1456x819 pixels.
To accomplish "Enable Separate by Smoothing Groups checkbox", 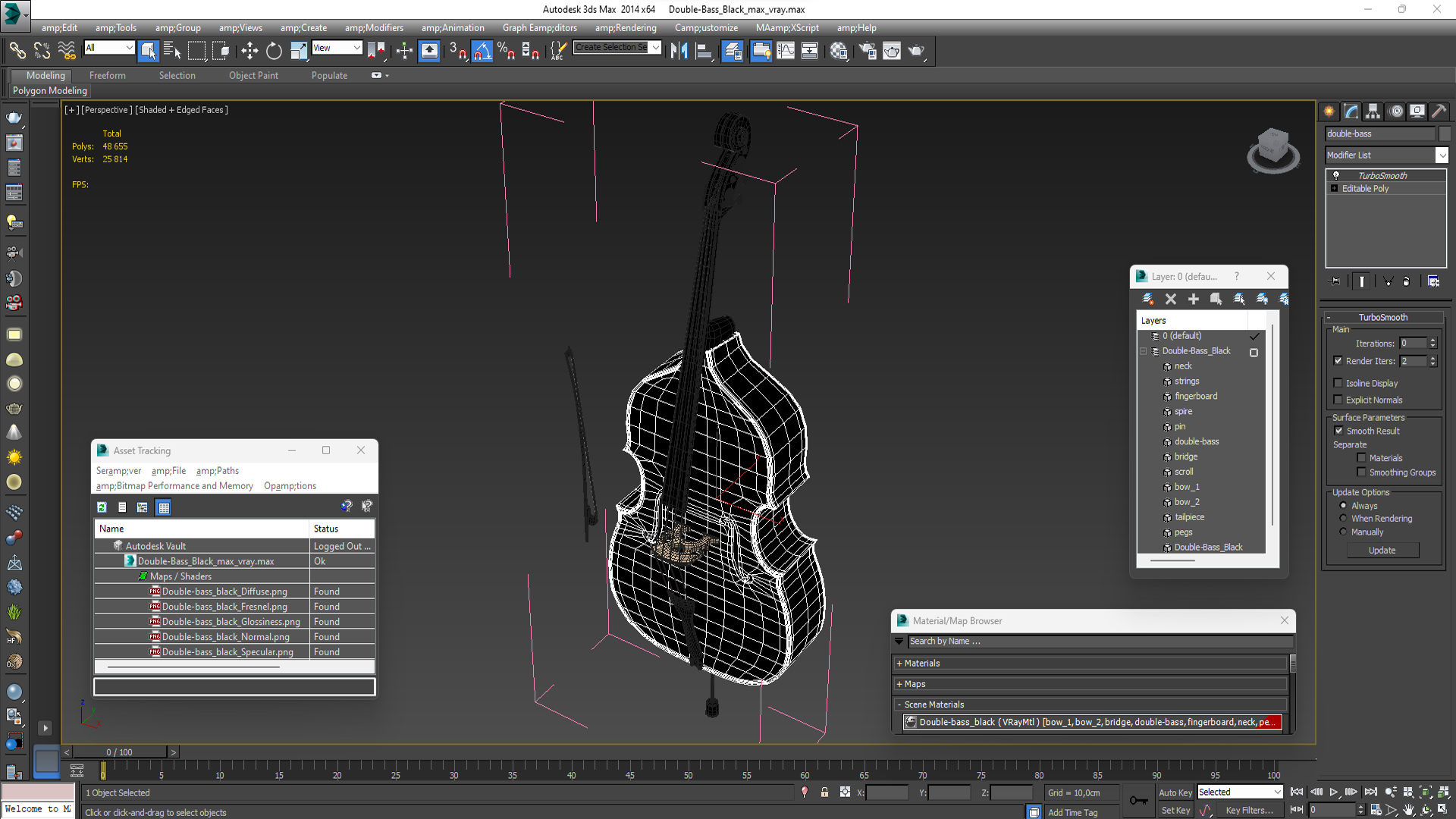I will 1362,472.
